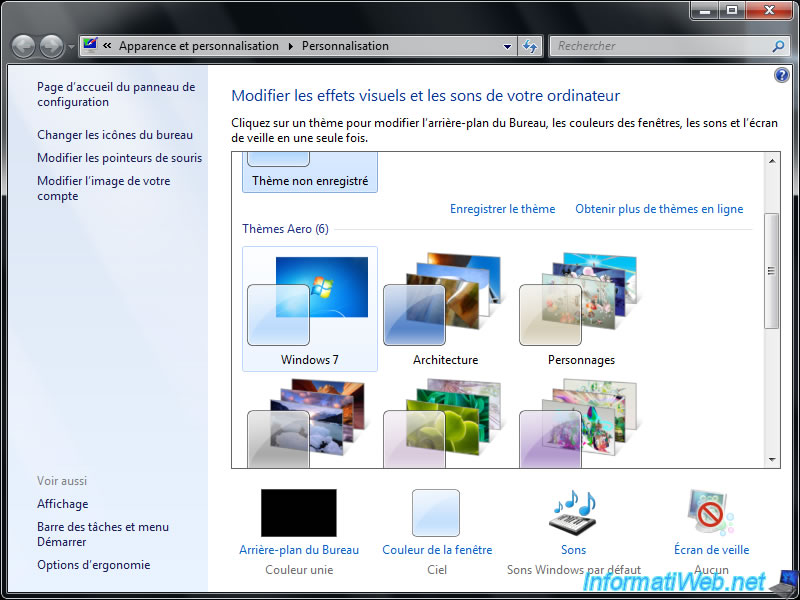Choose the Personnages theme thumbnail

(x=581, y=309)
